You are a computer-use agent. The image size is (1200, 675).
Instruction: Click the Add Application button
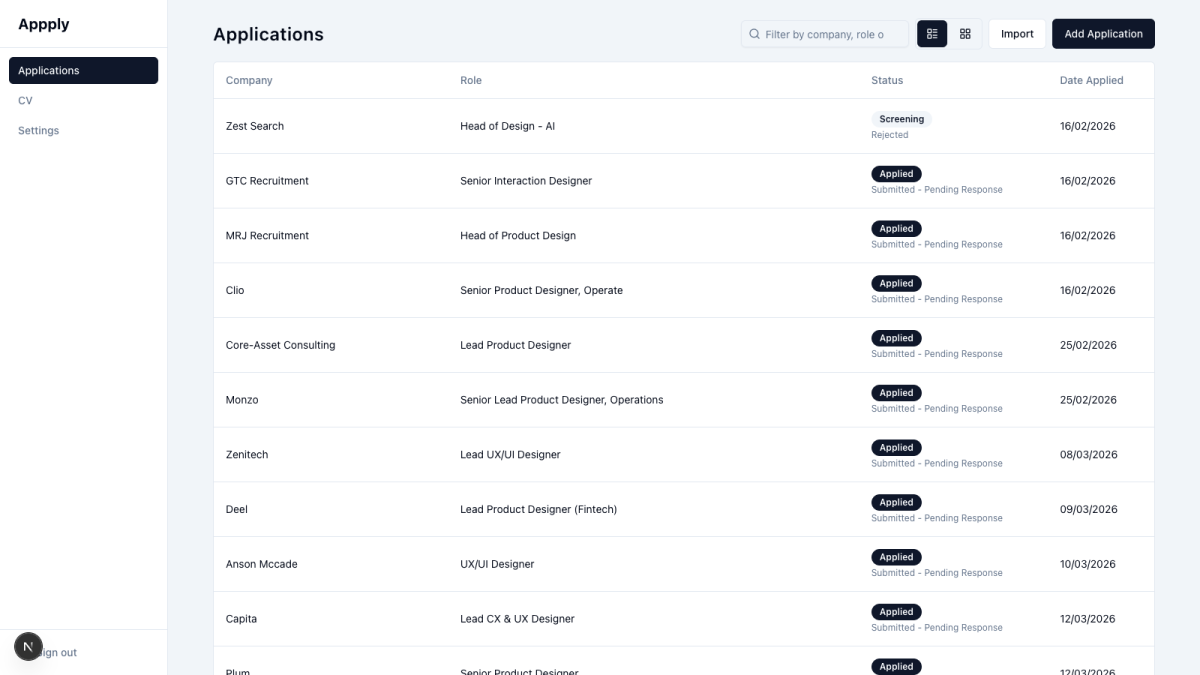click(1103, 34)
